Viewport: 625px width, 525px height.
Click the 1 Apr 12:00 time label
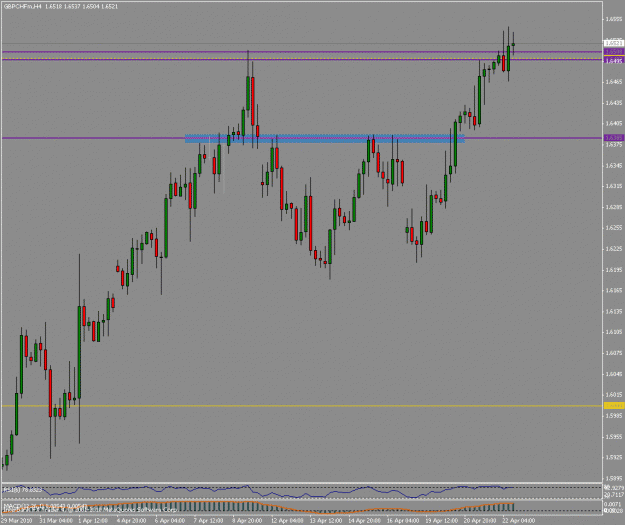[93, 520]
